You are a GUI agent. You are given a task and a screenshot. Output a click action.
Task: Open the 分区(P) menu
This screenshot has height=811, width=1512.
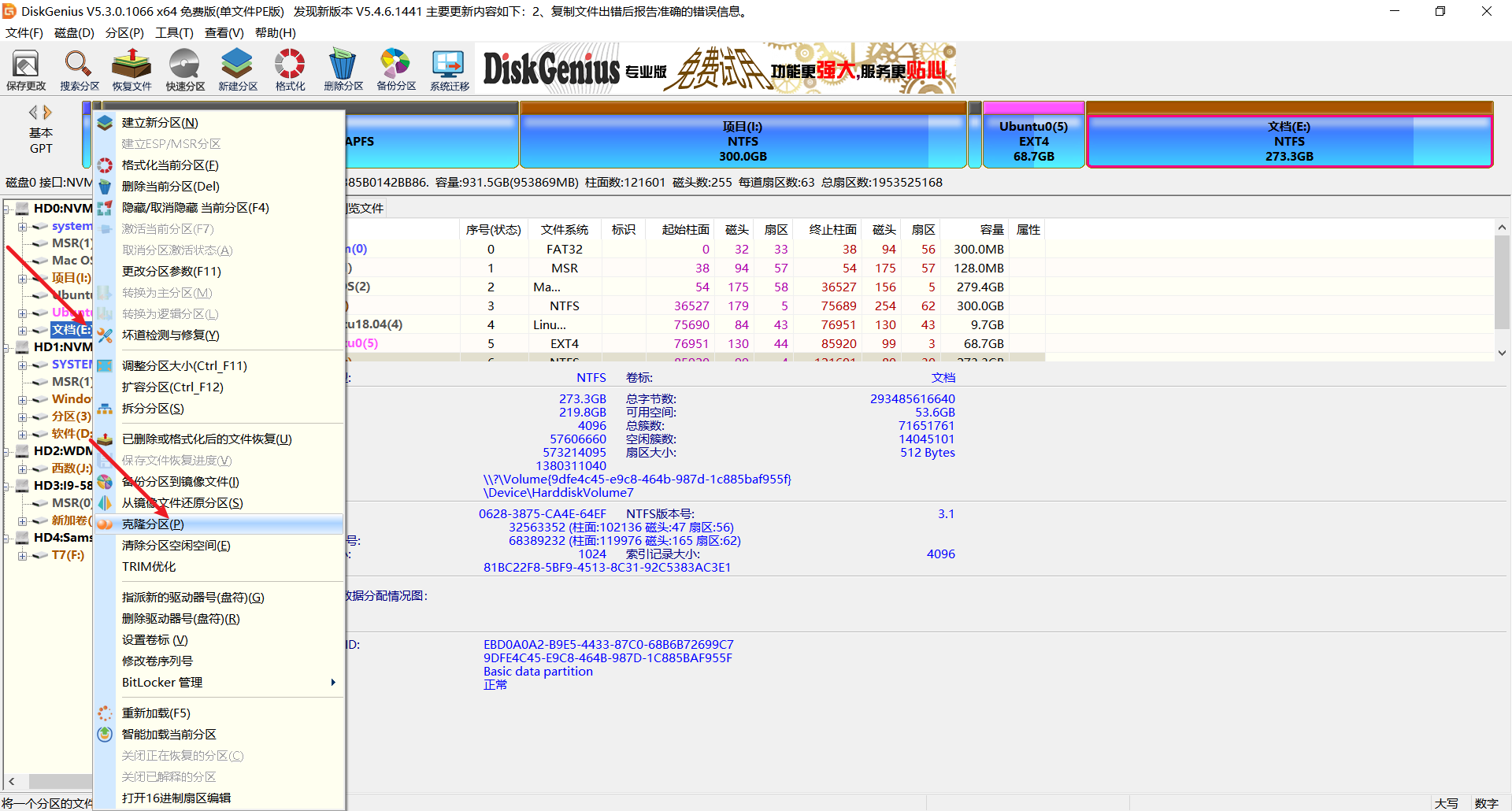[x=124, y=33]
